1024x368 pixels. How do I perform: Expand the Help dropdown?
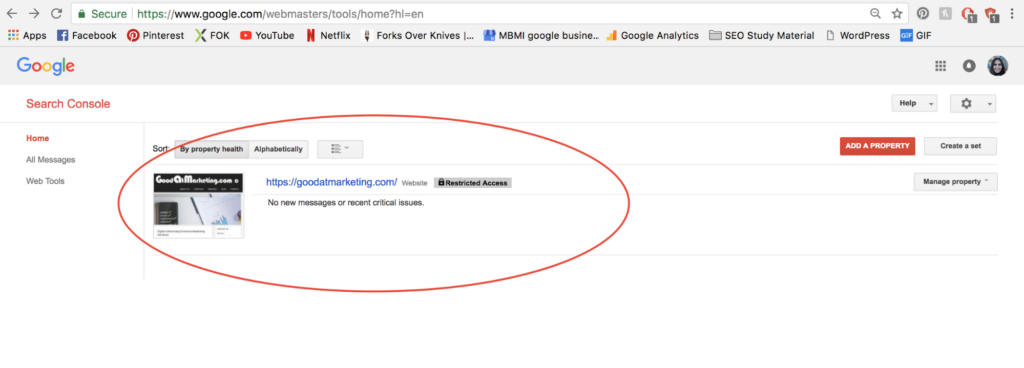pos(914,103)
